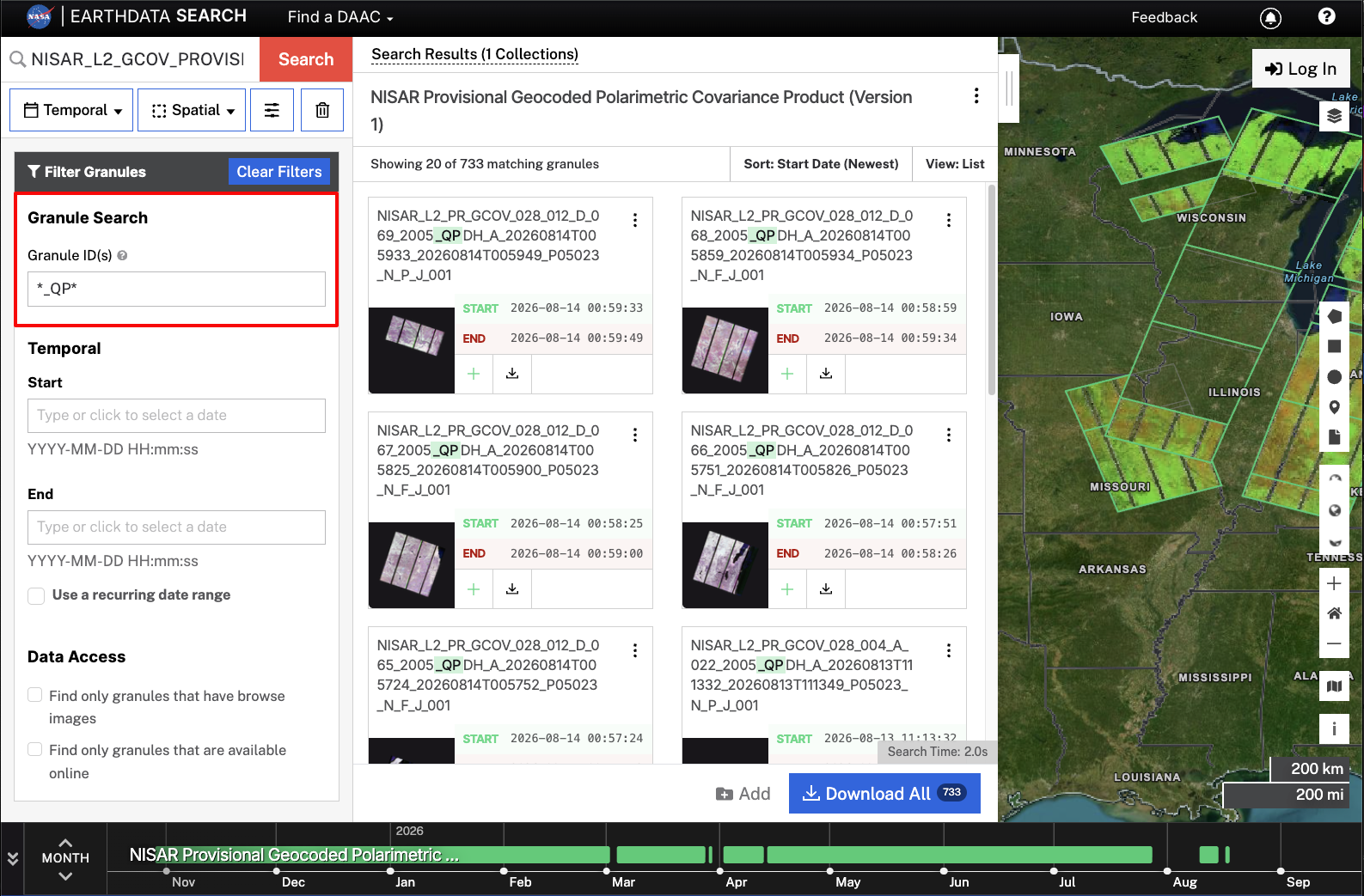Viewport: 1364px width, 896px height.
Task: Open more actions for granule 111349_P05023
Action: [949, 650]
